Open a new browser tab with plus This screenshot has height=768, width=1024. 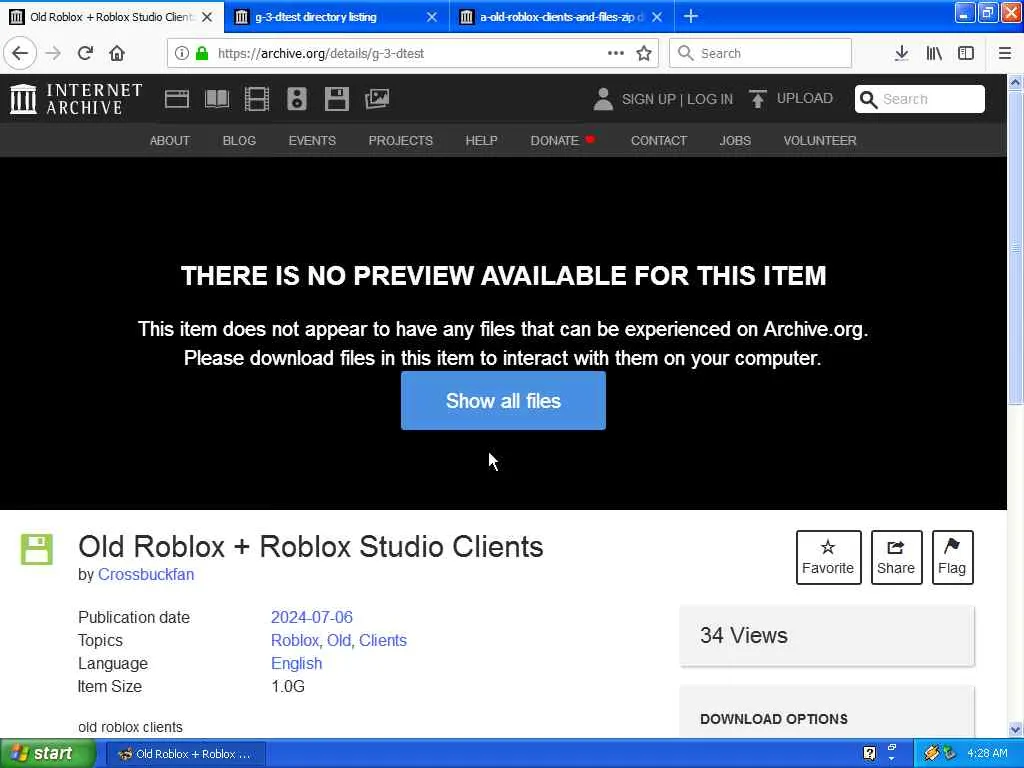pos(690,16)
